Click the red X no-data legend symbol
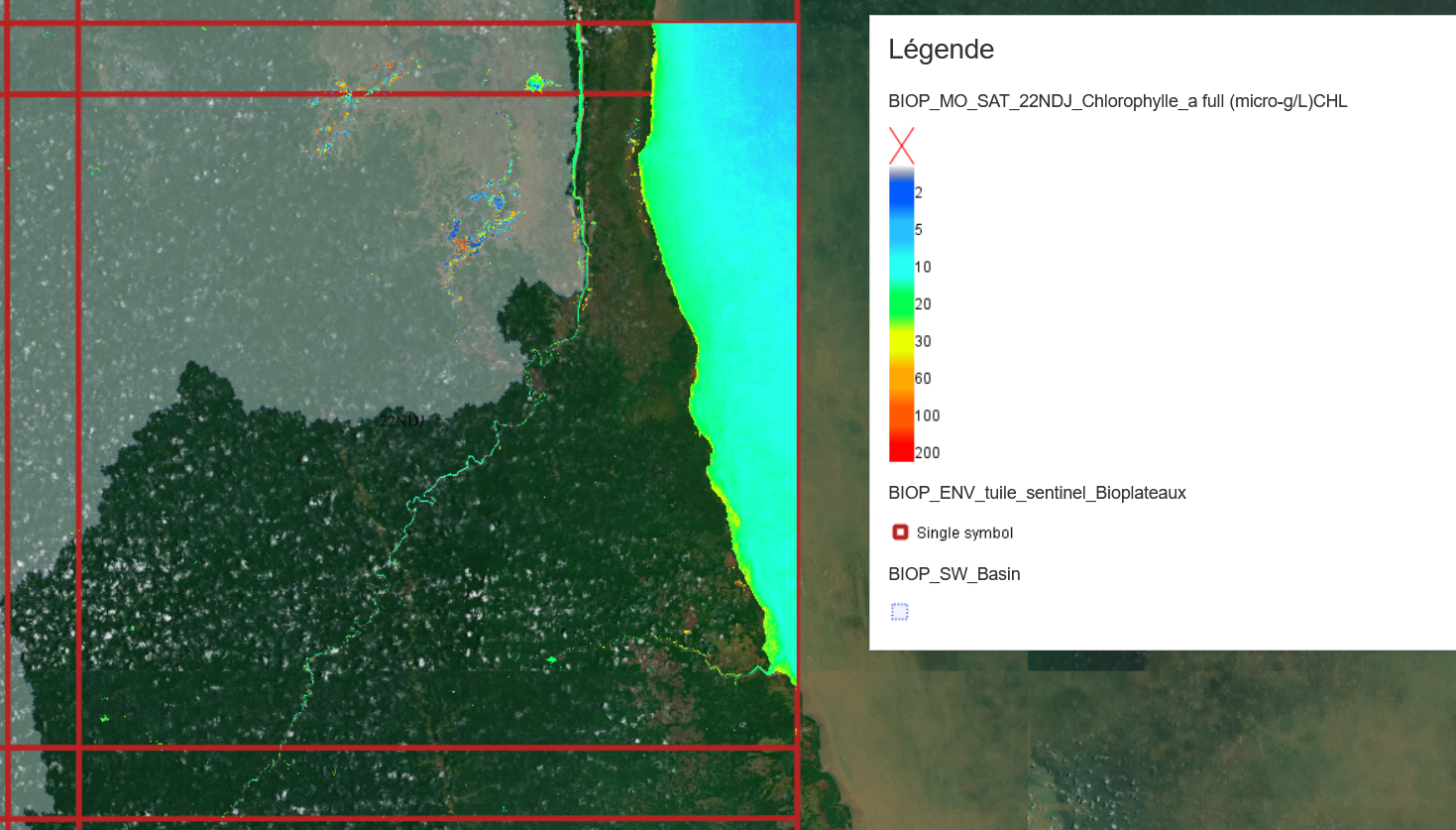Screen dimensions: 1456x830 [x=901, y=146]
